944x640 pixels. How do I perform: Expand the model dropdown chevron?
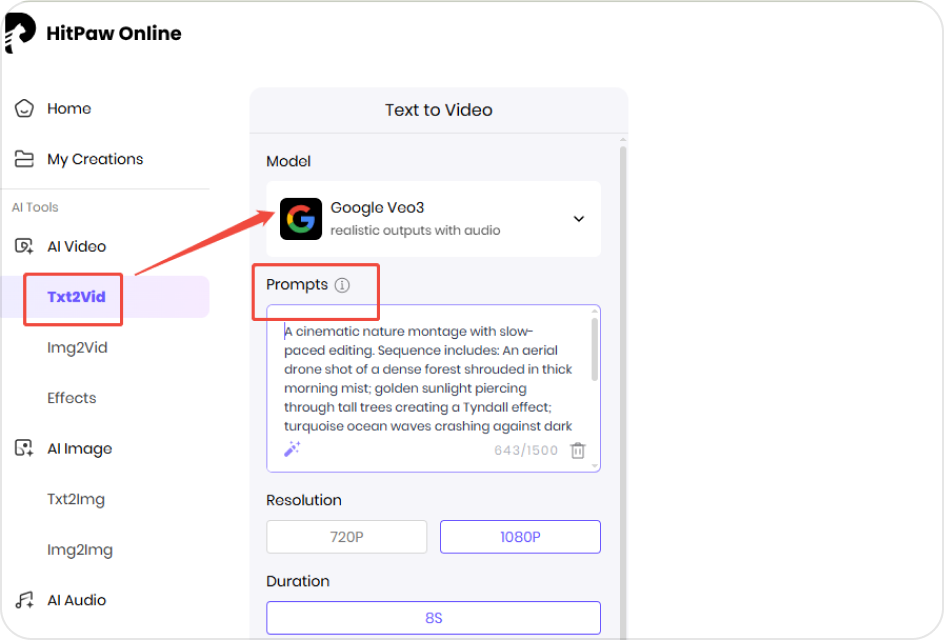[x=578, y=219]
